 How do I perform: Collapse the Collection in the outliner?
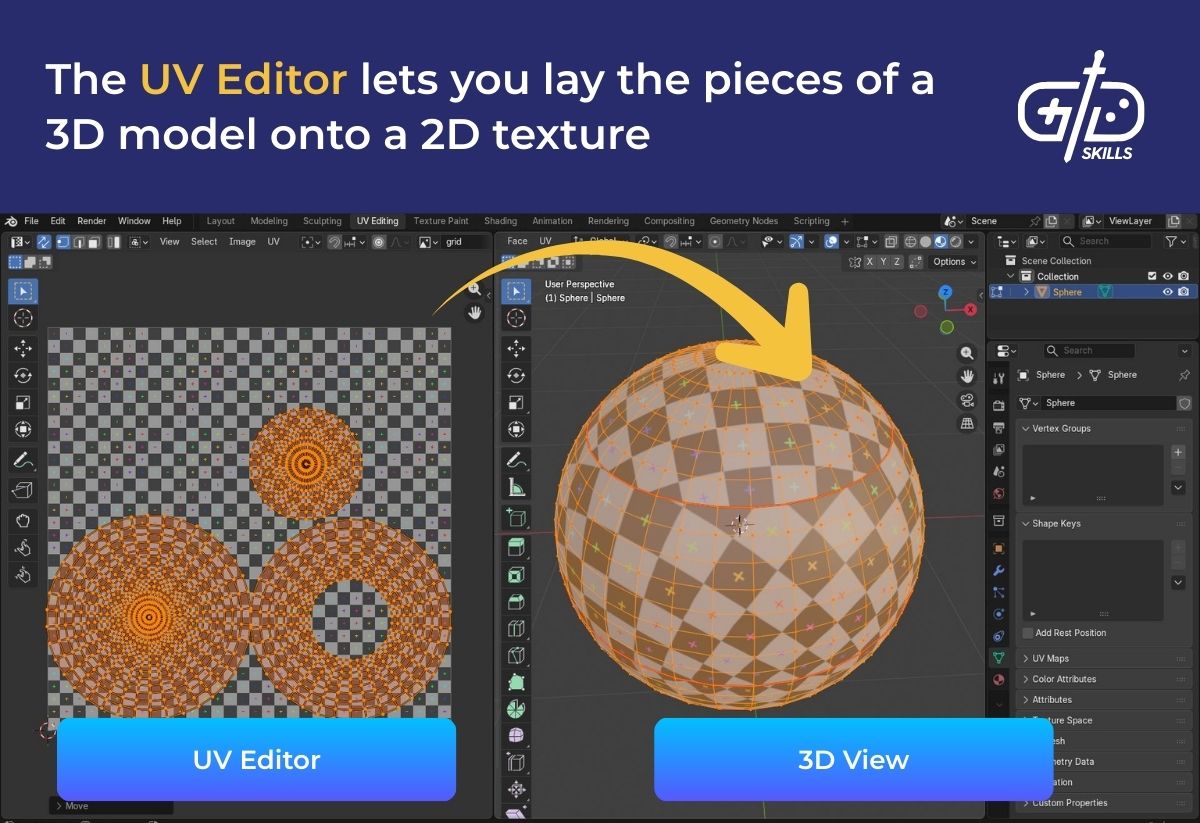point(1010,276)
